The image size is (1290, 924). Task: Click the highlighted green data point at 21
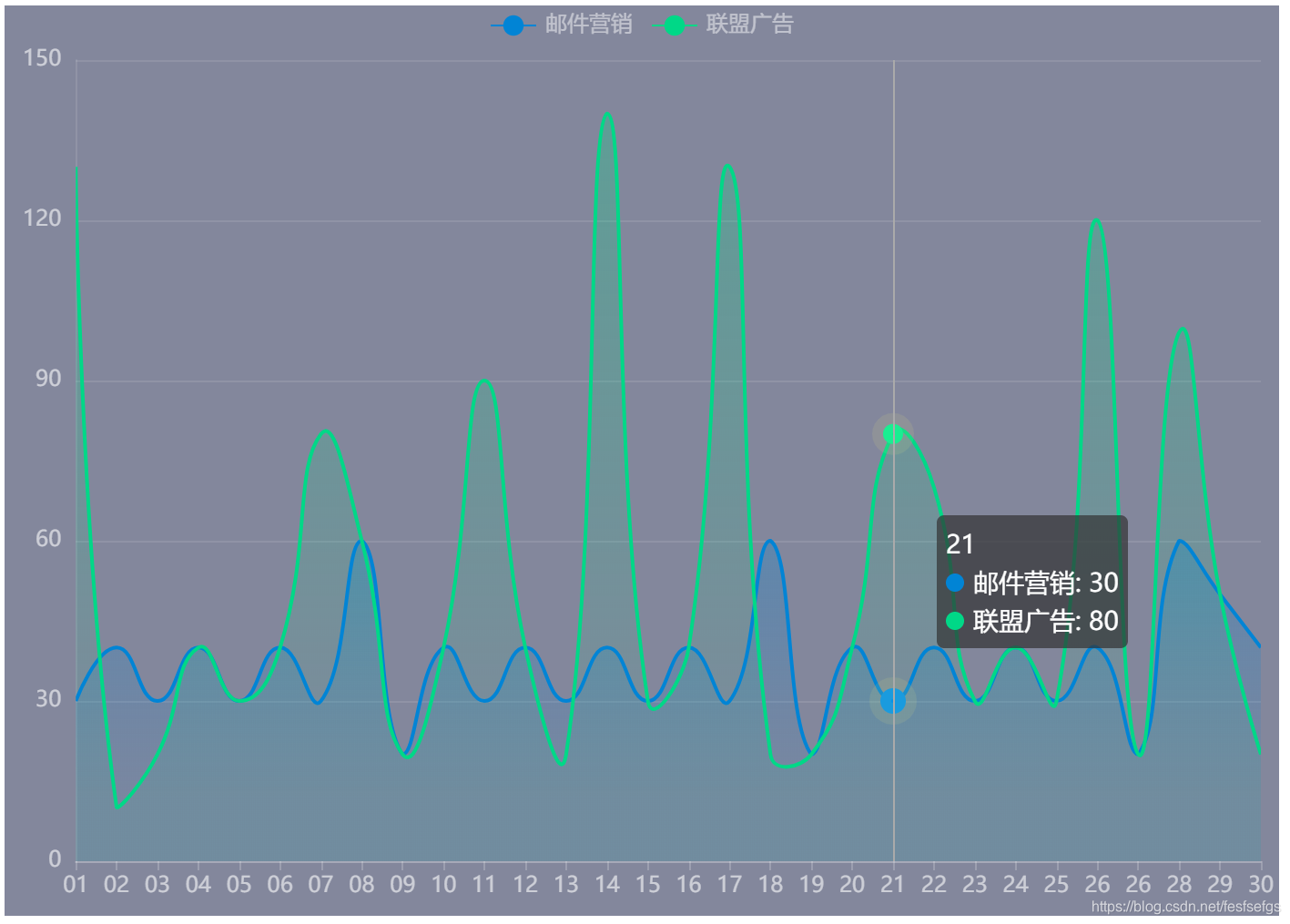coord(893,434)
